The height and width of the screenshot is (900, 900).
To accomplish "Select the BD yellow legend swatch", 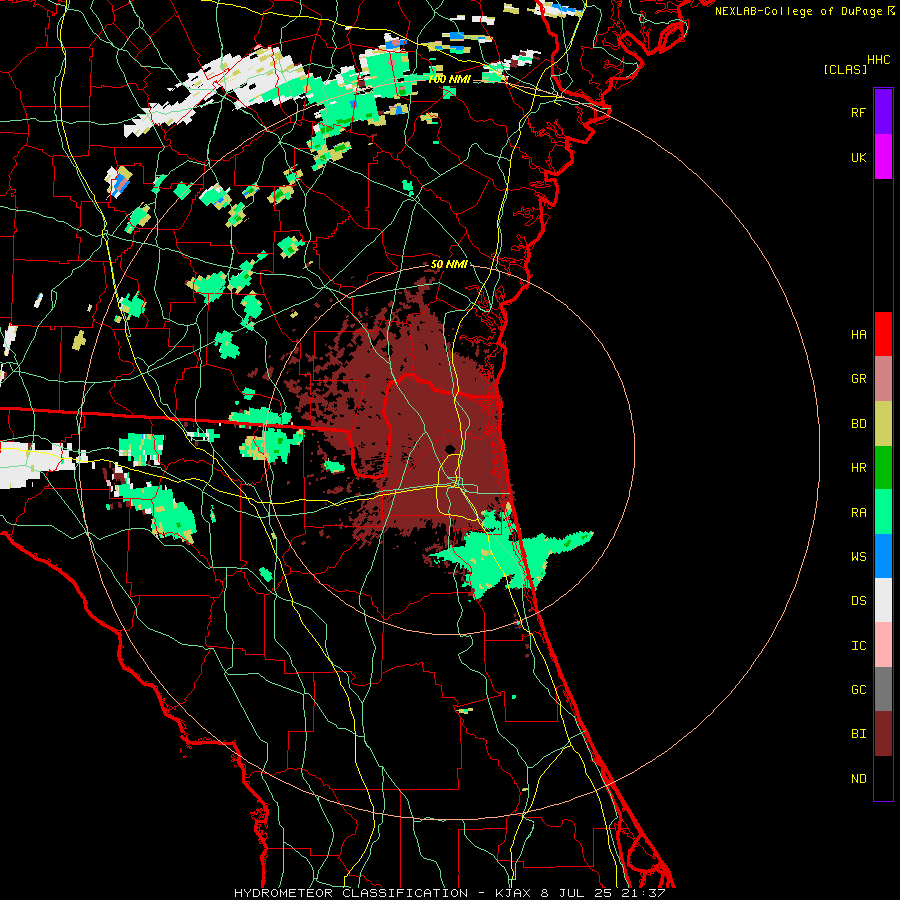I will tap(883, 424).
